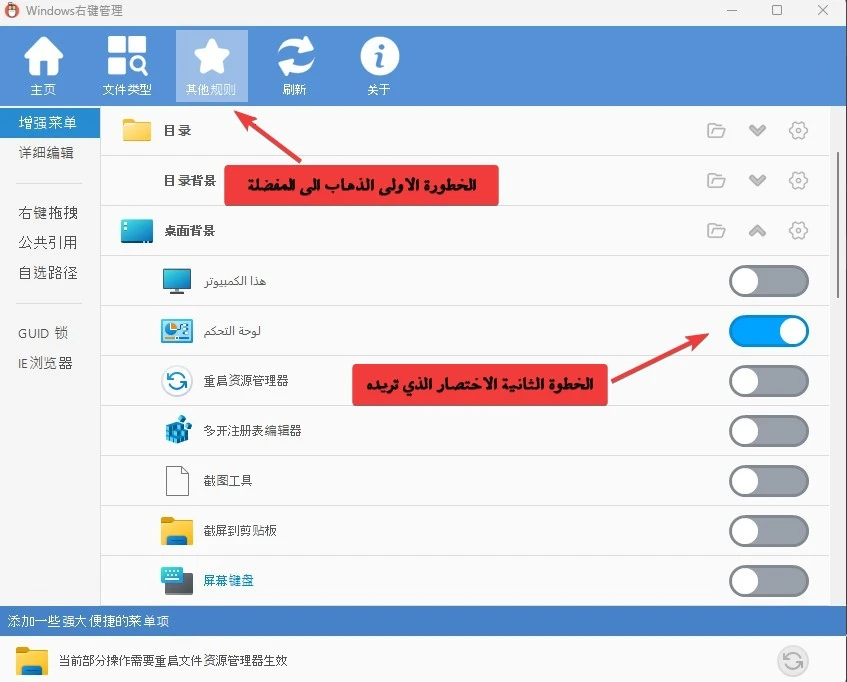This screenshot has width=847, height=682.
Task: Click the Control Panel icon in the لوحة التحكم row
Action: 177,331
